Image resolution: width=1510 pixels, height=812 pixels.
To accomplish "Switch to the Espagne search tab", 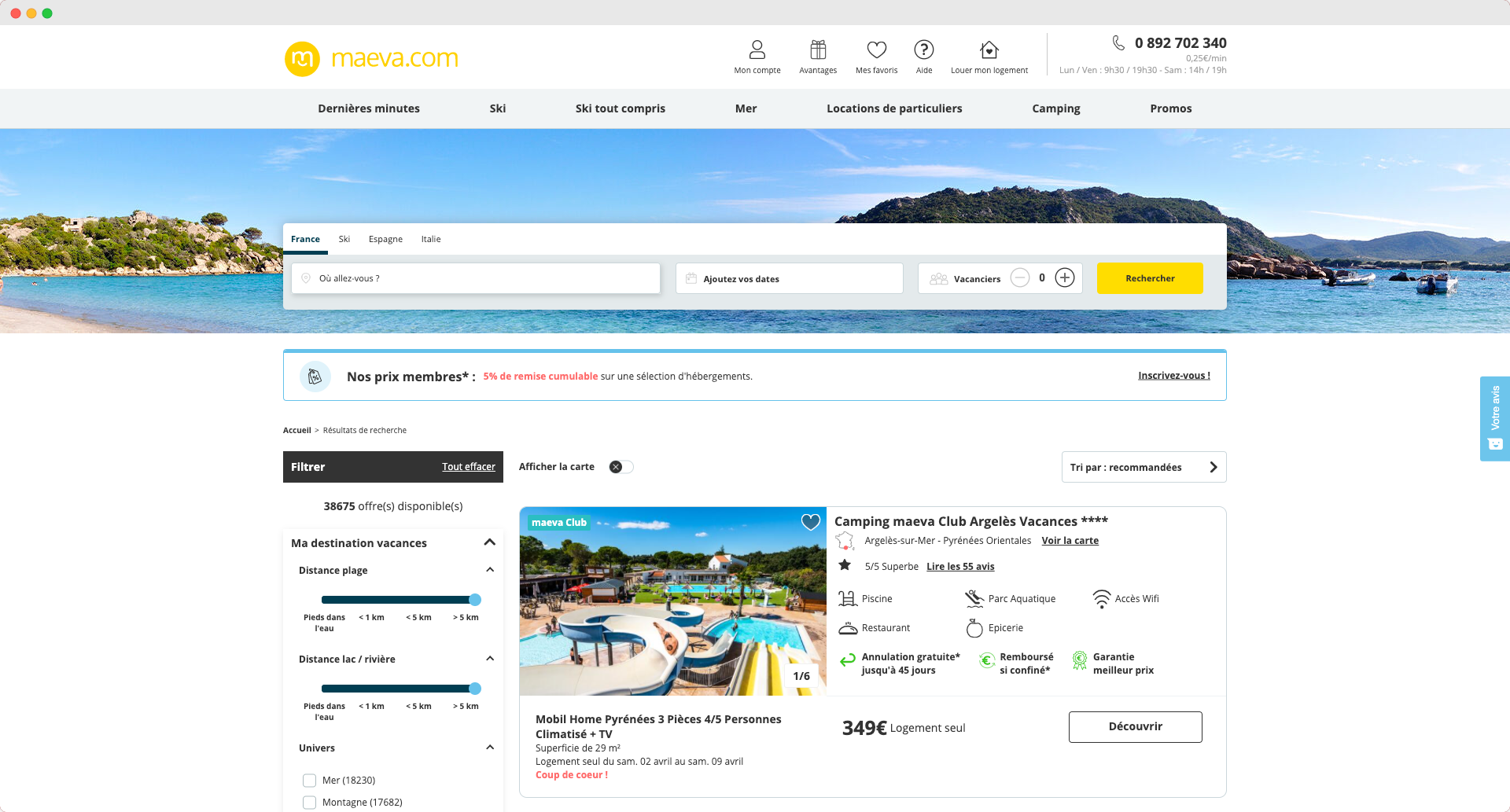I will click(x=385, y=239).
